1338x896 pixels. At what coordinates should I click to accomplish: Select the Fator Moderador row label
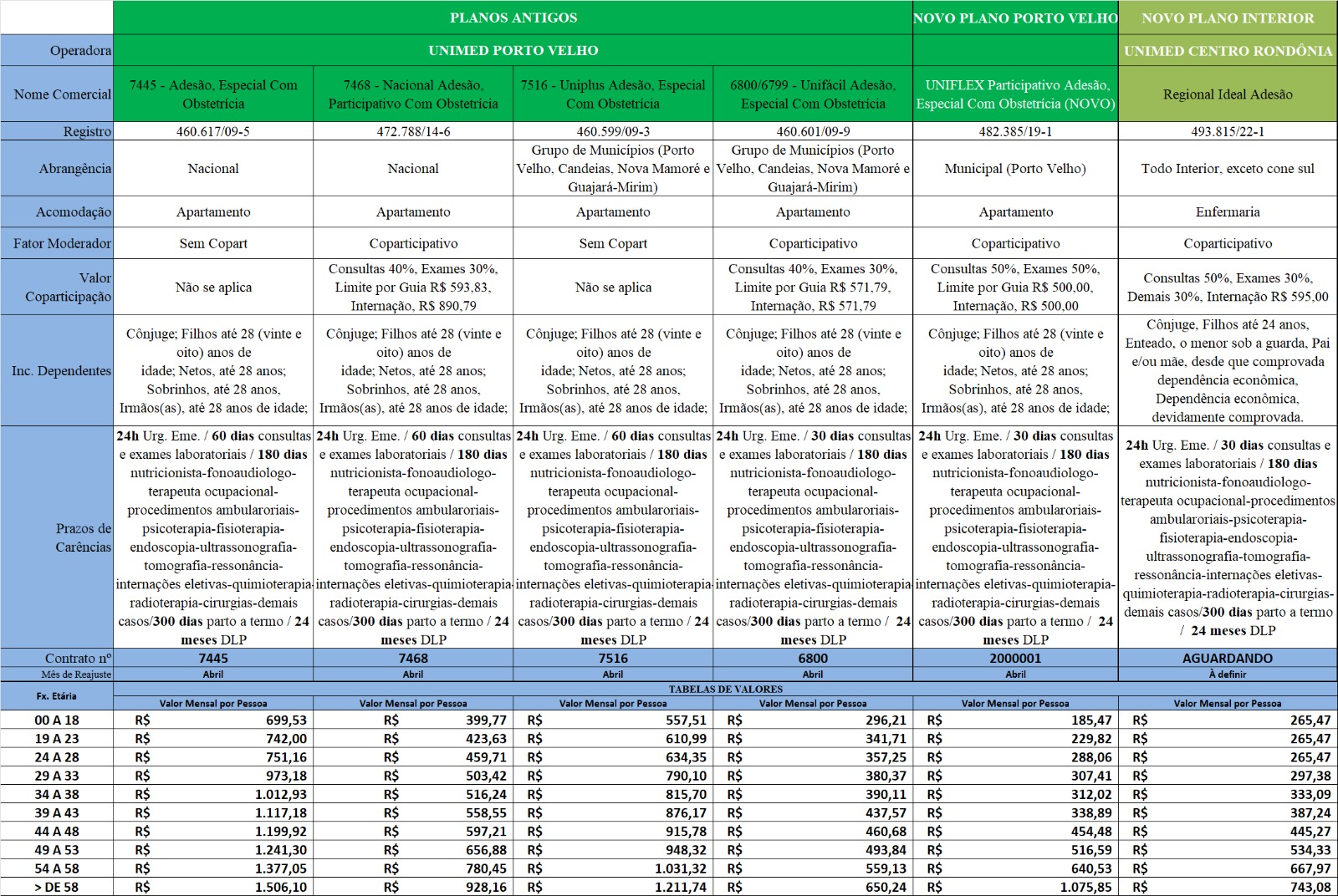[57, 243]
